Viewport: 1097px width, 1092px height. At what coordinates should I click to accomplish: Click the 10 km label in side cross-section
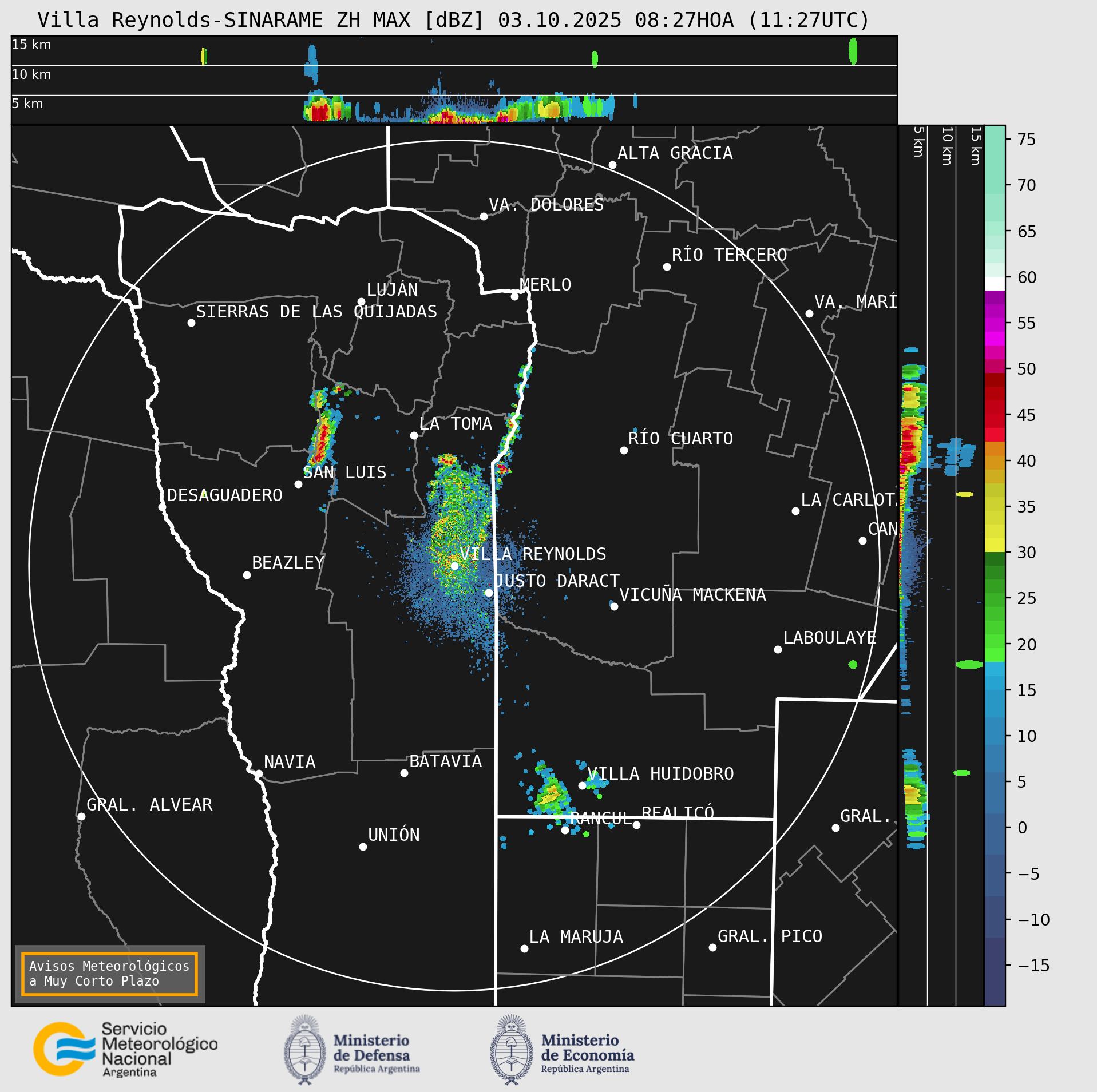click(x=947, y=146)
